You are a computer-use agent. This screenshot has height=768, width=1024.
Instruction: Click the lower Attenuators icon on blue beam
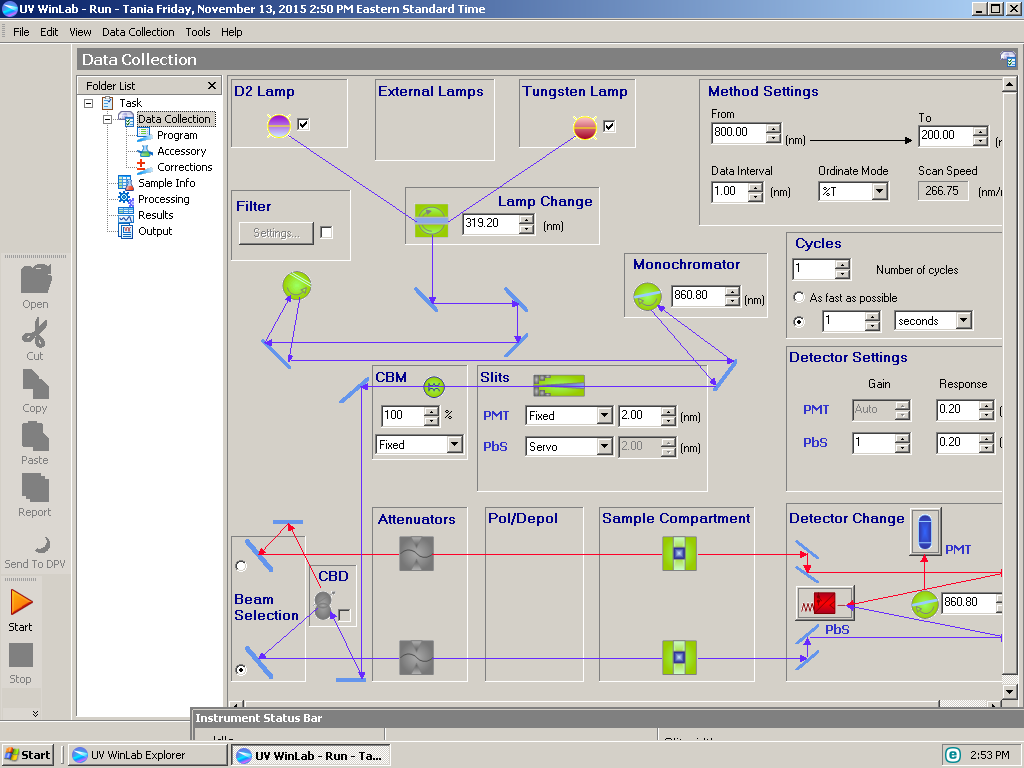(417, 658)
